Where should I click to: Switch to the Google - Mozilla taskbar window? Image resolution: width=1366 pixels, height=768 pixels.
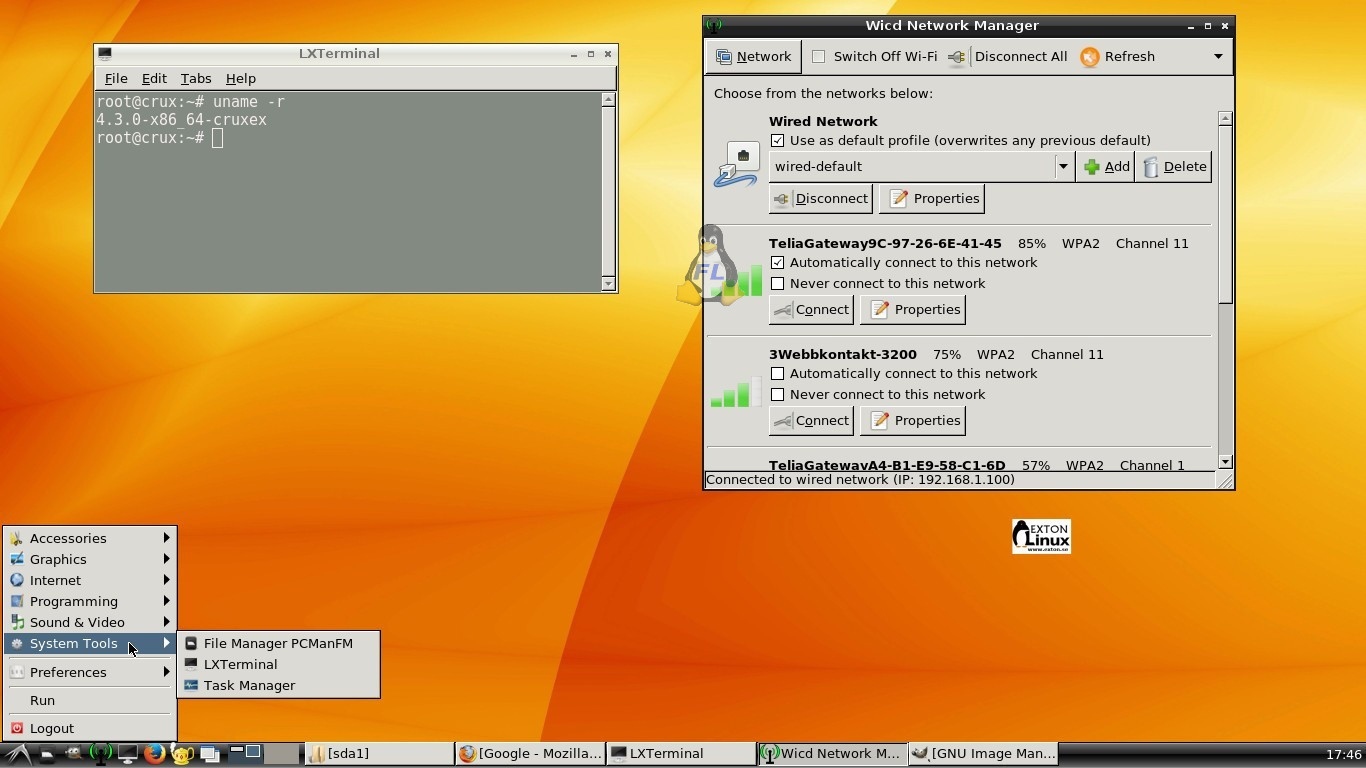(x=530, y=754)
